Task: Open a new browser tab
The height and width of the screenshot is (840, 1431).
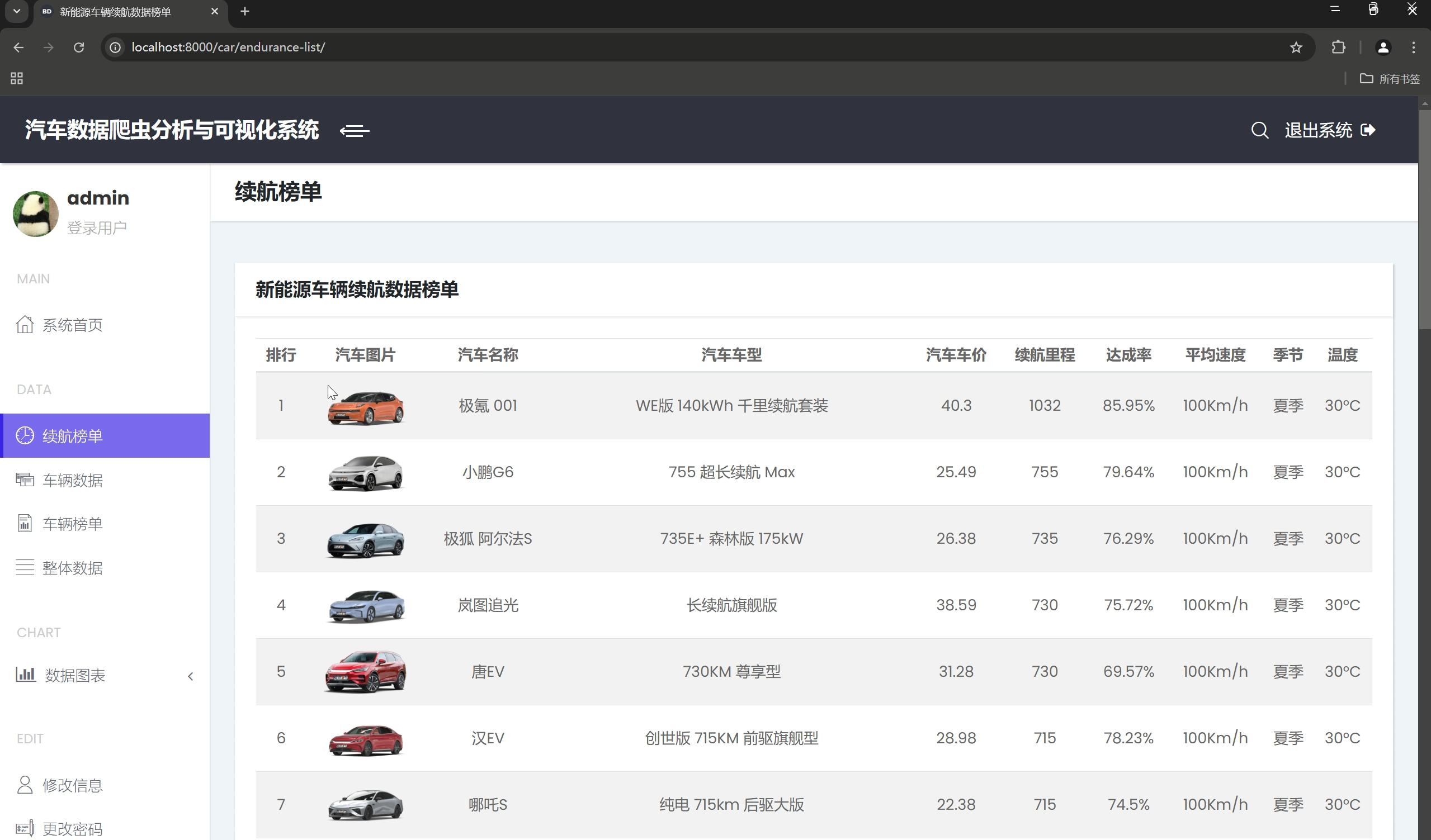Action: pyautogui.click(x=245, y=11)
